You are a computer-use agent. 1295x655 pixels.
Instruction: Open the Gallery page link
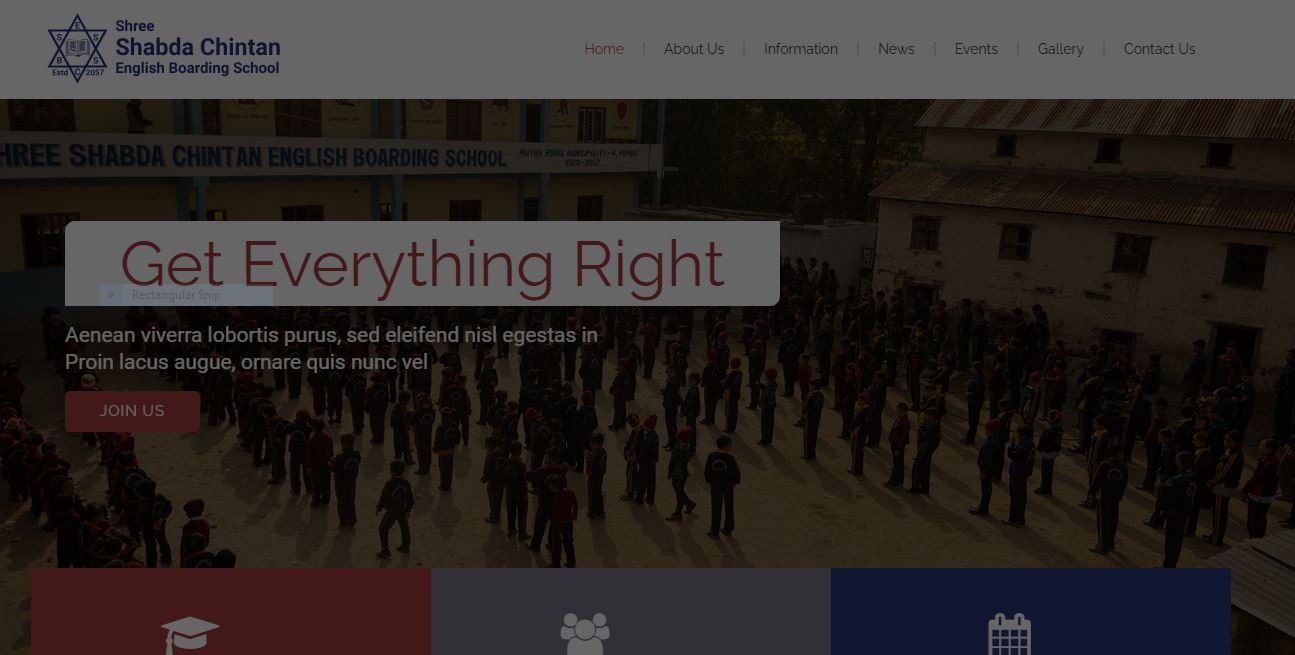[1061, 49]
